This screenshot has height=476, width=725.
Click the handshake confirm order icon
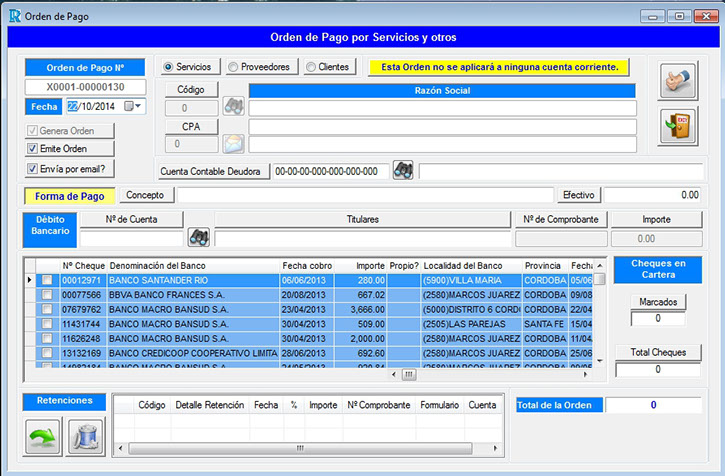point(679,81)
